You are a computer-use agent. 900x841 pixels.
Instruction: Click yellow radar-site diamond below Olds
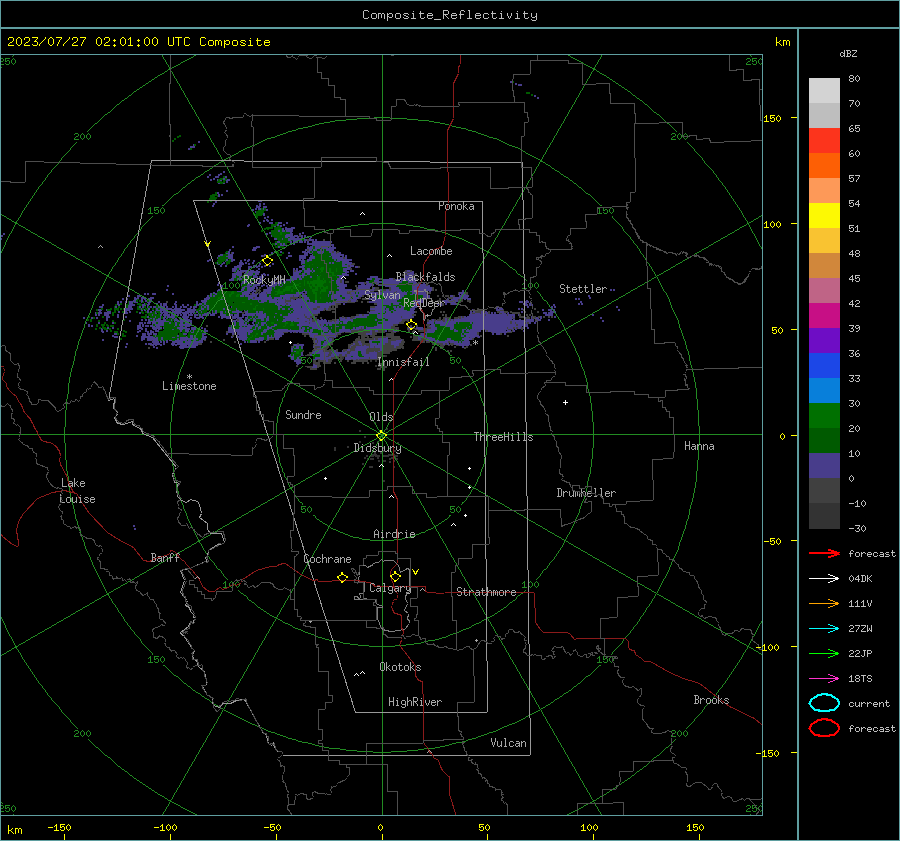click(x=382, y=436)
